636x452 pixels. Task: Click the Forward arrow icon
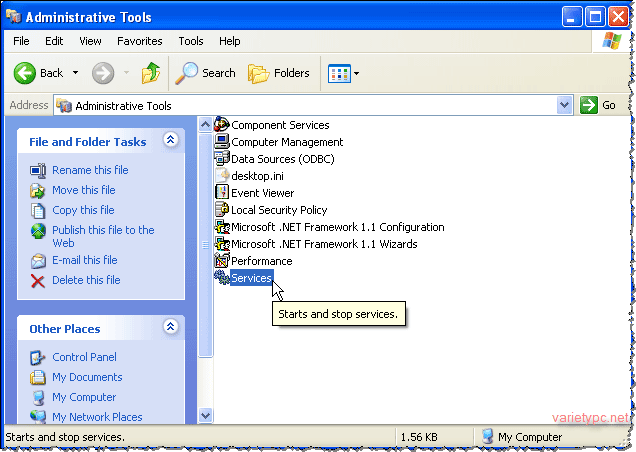[103, 73]
